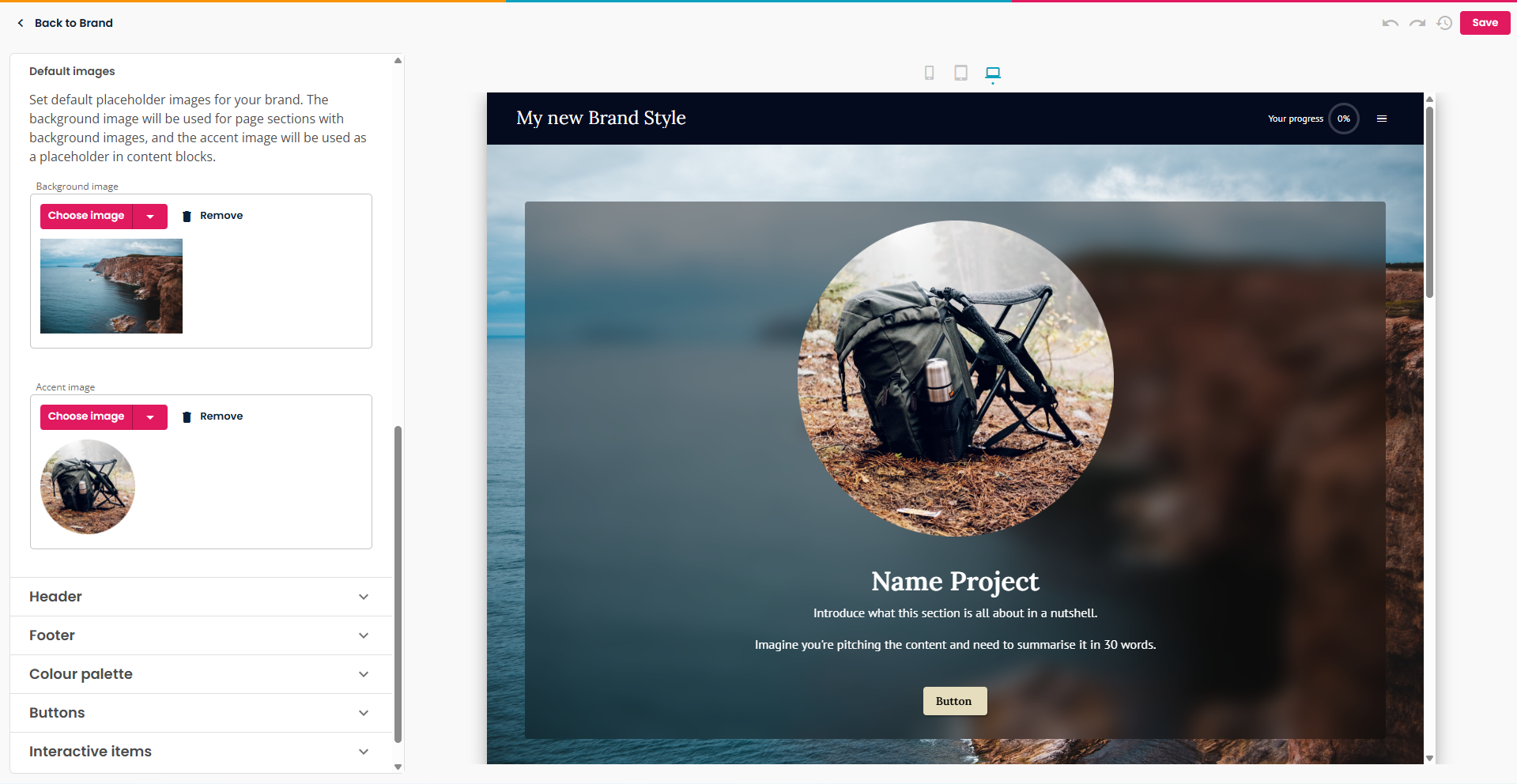Switch to desktop laptop preview
The height and width of the screenshot is (784, 1517).
pyautogui.click(x=993, y=73)
